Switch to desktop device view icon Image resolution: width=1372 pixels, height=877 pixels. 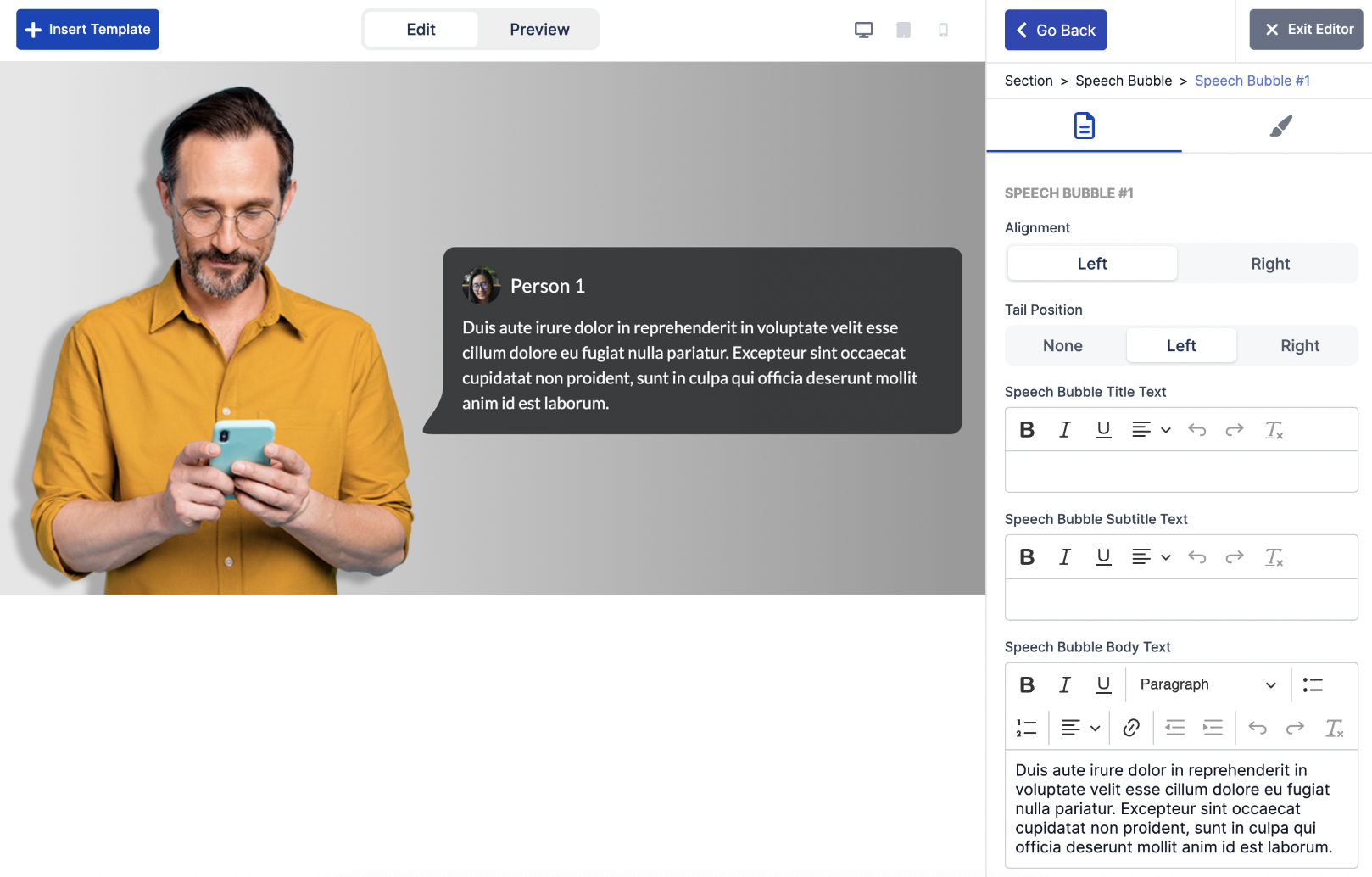863,30
